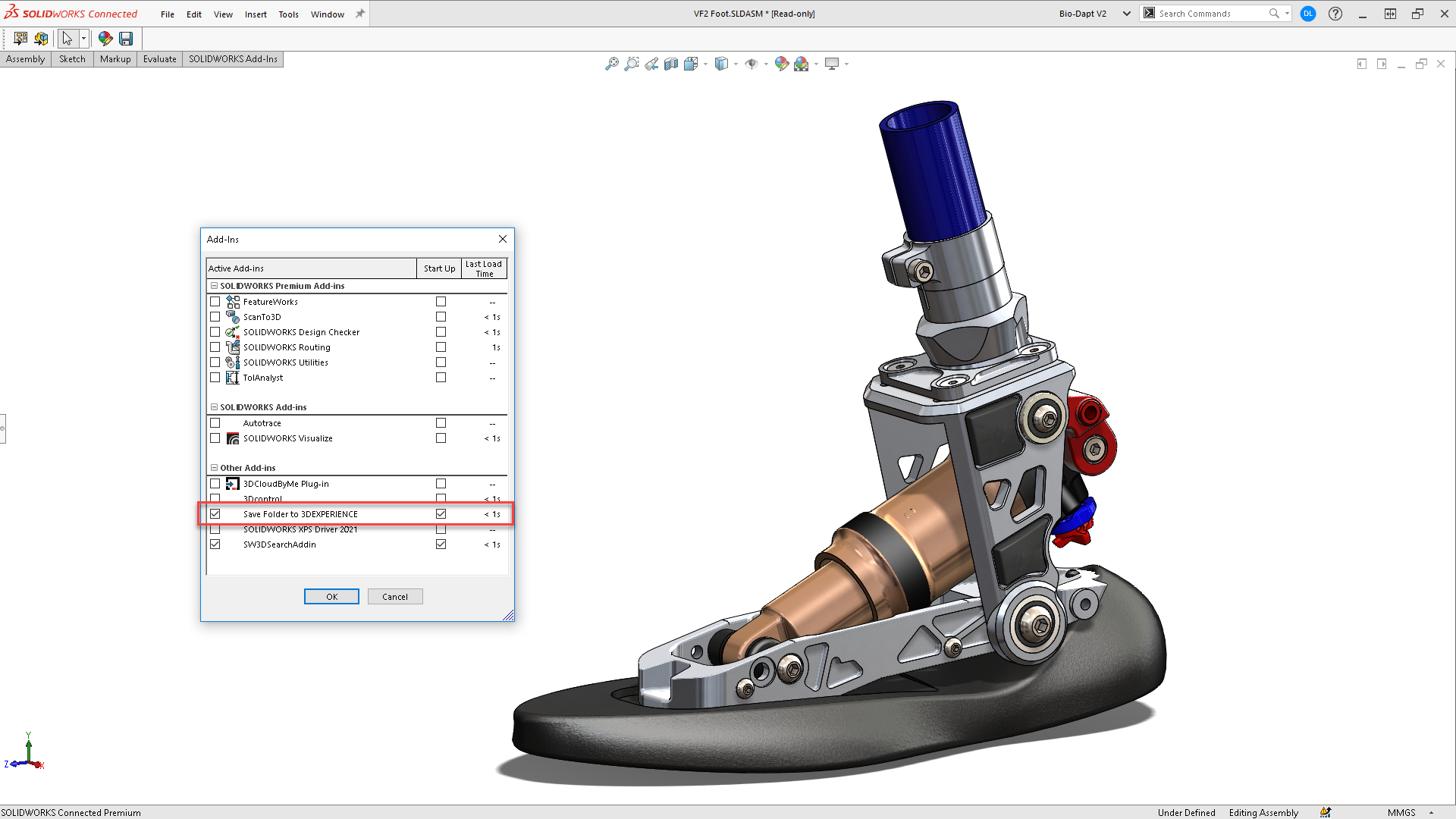Screen dimensions: 1456x819
Task: Click the MMGS unit system selector
Action: [1401, 812]
